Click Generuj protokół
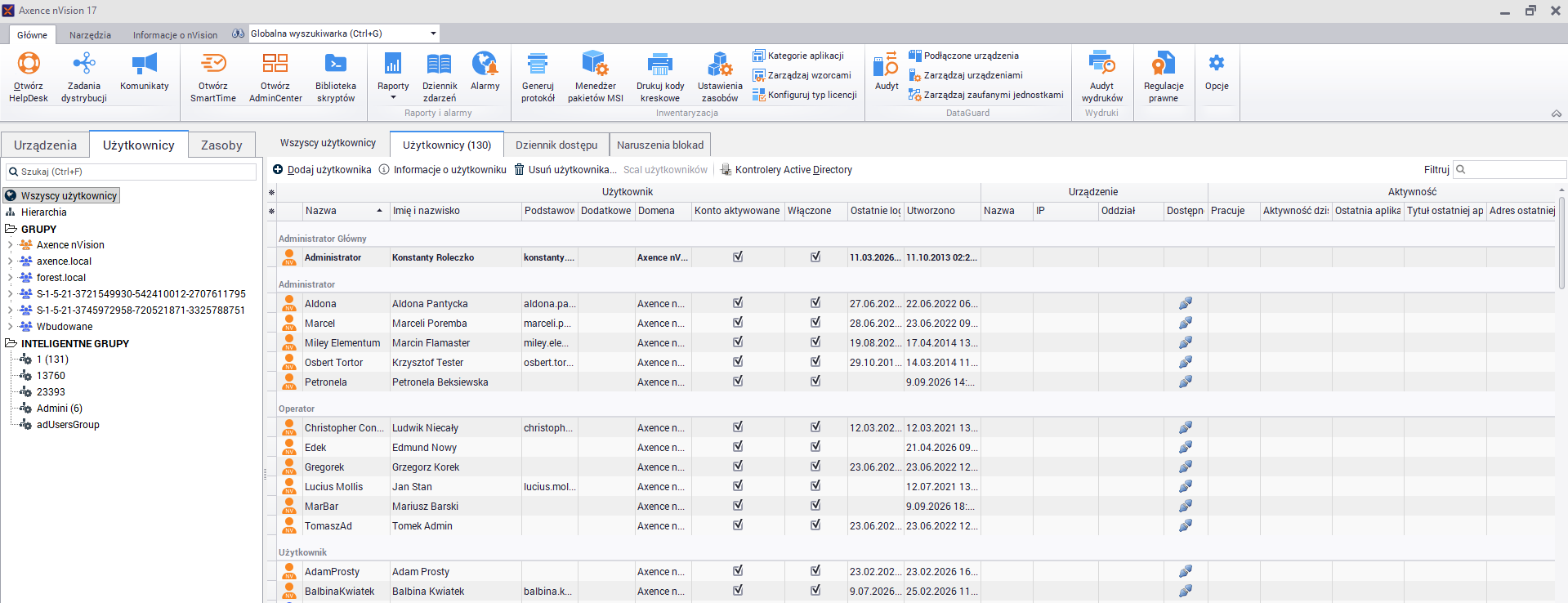The width and height of the screenshot is (1568, 603). coord(538,76)
